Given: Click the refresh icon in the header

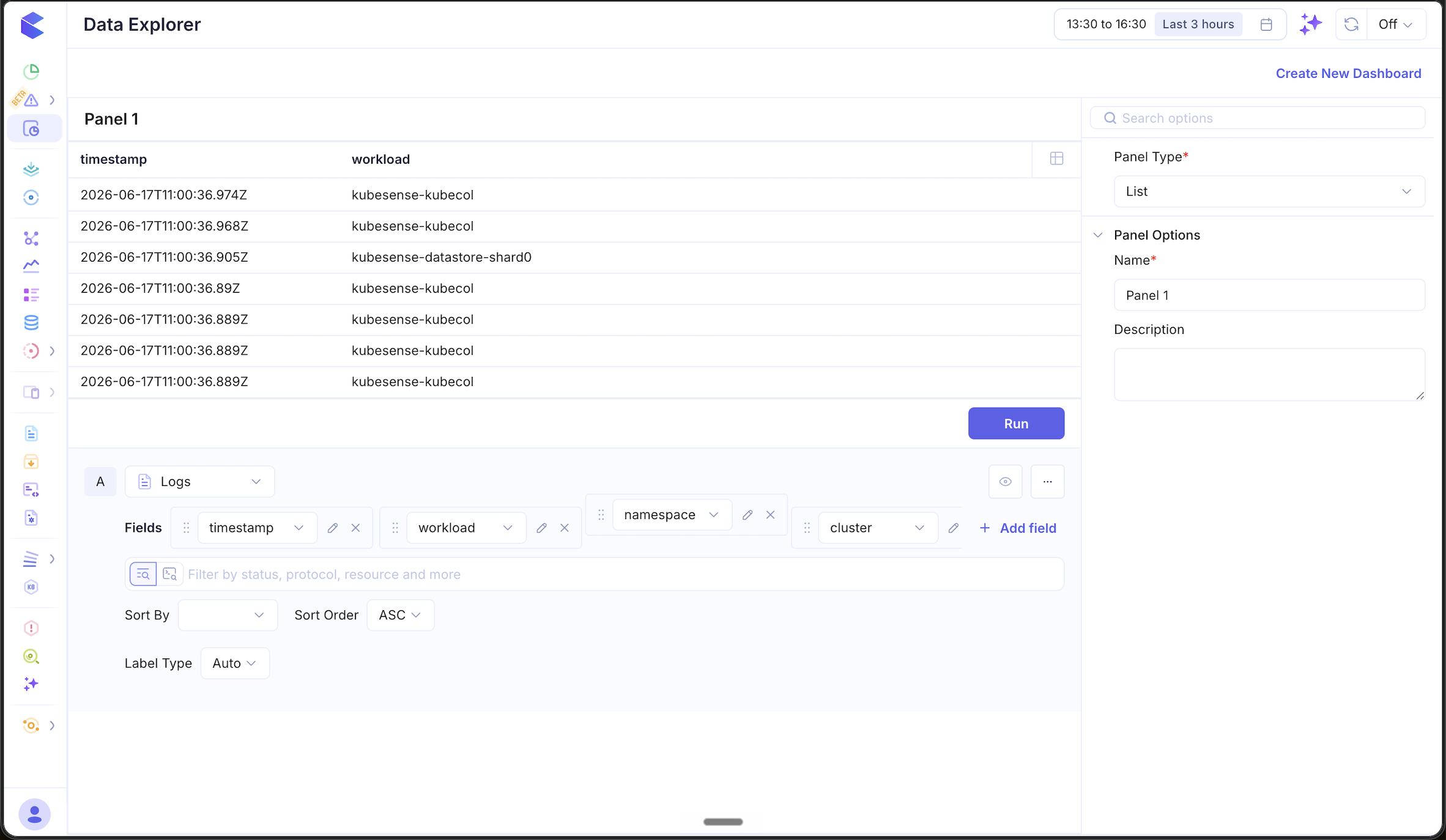Looking at the screenshot, I should coord(1351,24).
